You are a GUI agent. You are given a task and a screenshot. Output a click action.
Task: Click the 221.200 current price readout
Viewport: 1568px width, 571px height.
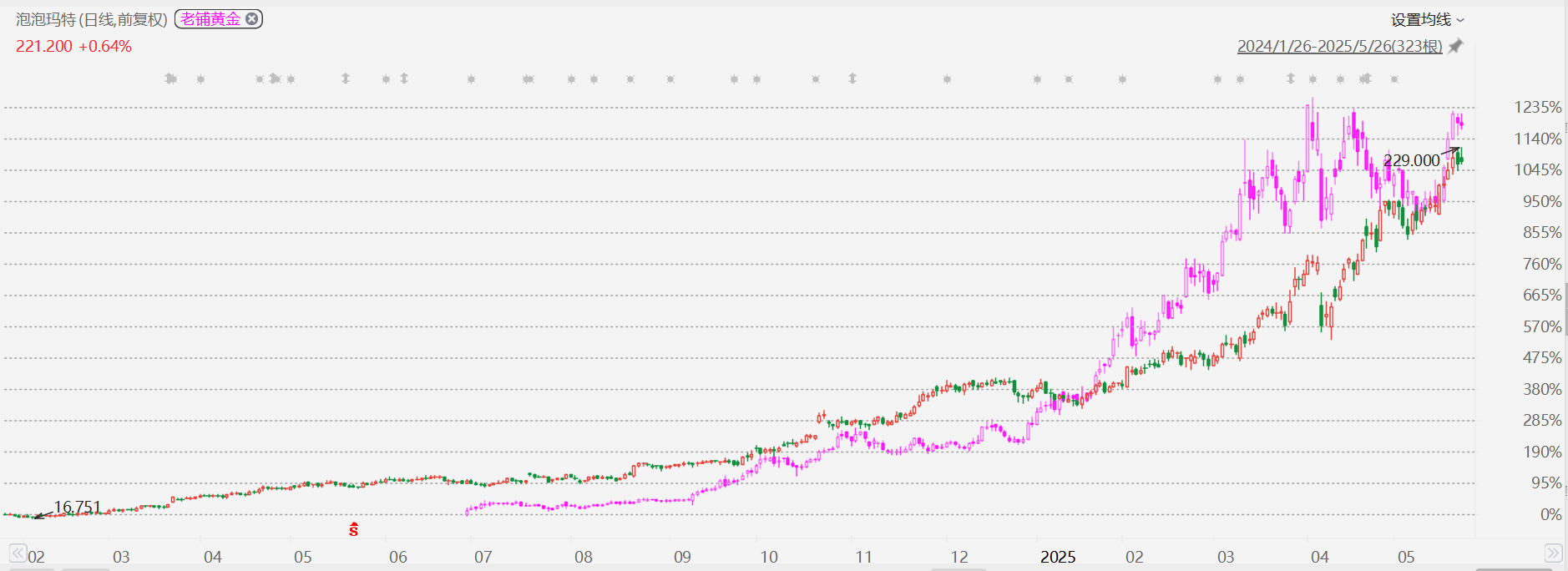pyautogui.click(x=44, y=46)
